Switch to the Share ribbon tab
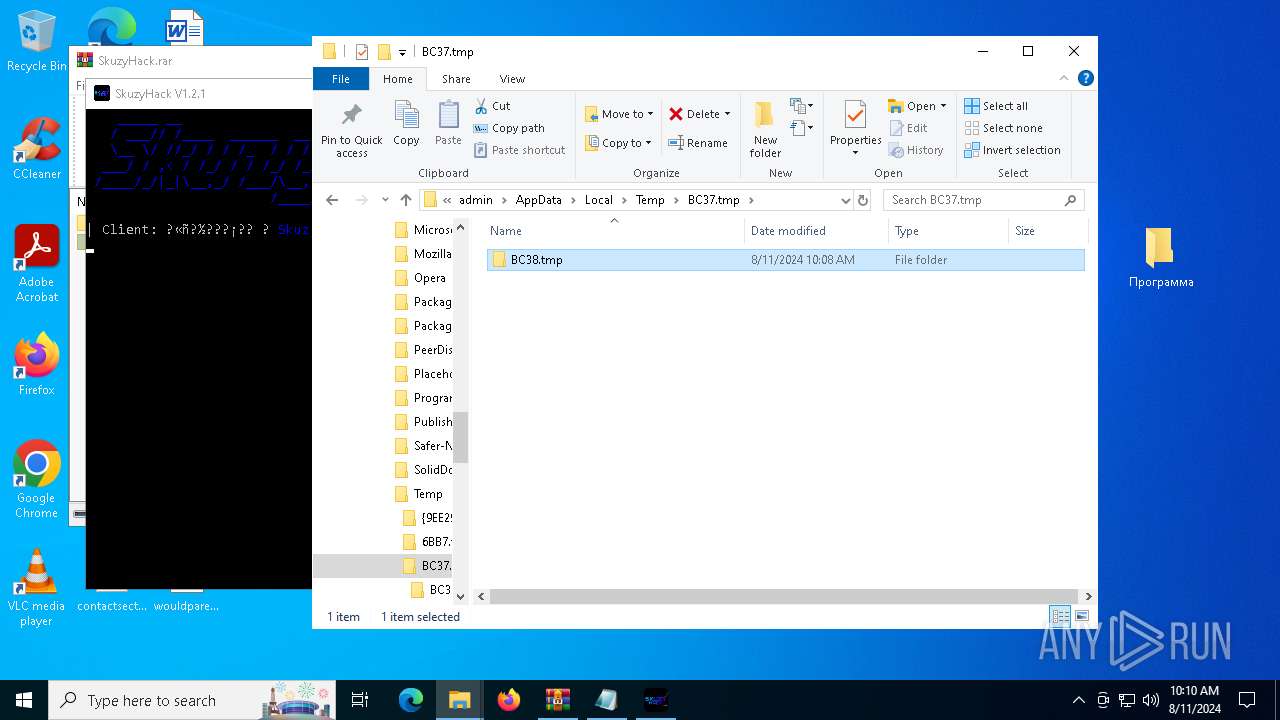 [456, 79]
